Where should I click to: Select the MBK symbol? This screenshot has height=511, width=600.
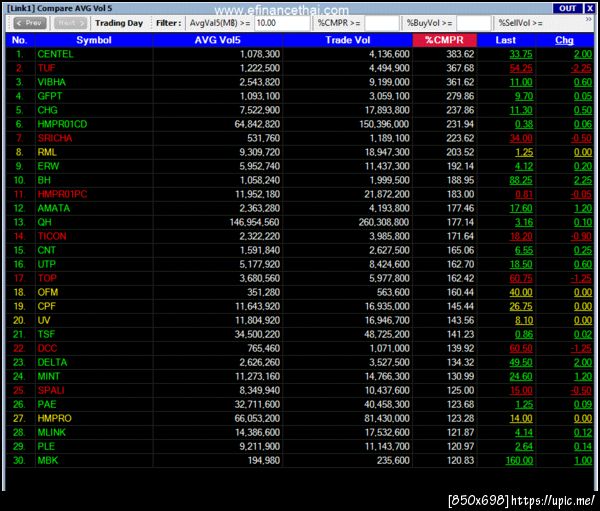47,460
